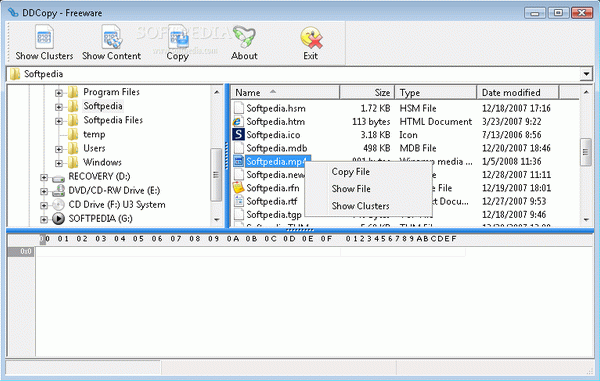Sort by the Size column header
Screen dimensions: 600x381
[x=367, y=93]
